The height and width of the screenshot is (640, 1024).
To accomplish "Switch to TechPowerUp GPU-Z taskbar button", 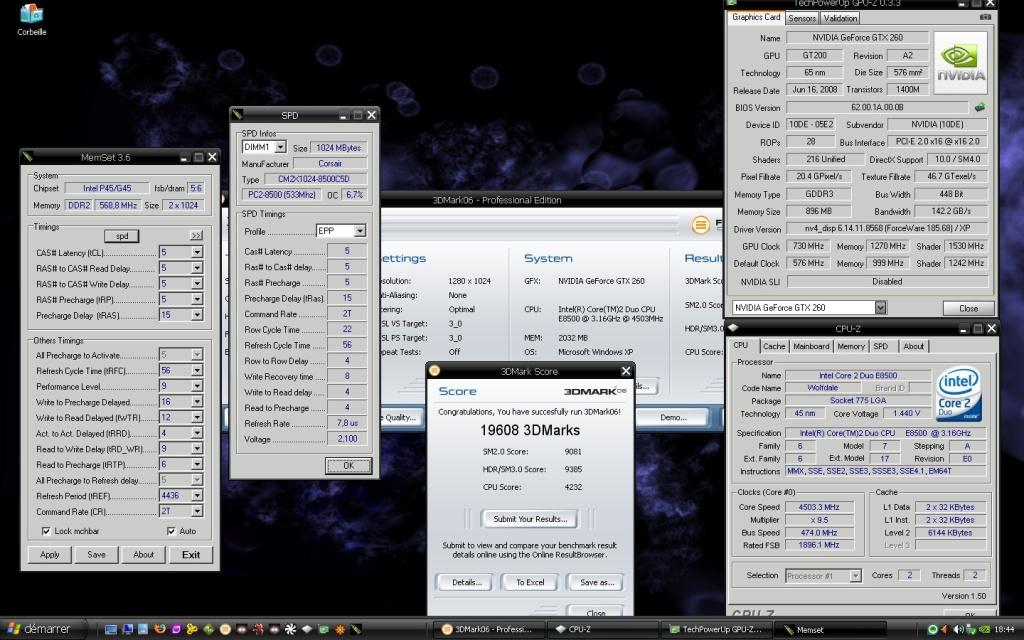I will (716, 630).
